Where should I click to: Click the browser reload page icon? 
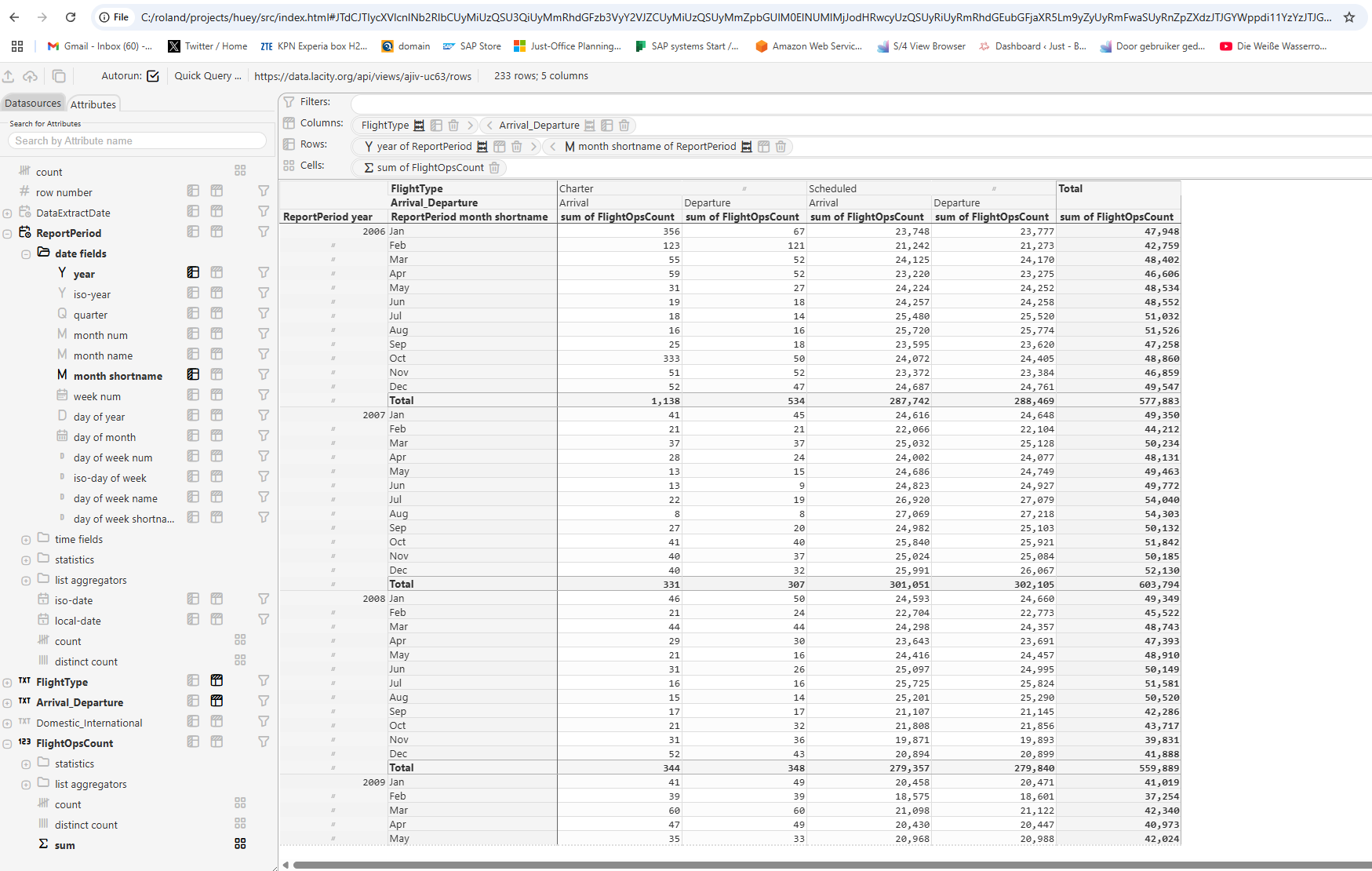71,17
